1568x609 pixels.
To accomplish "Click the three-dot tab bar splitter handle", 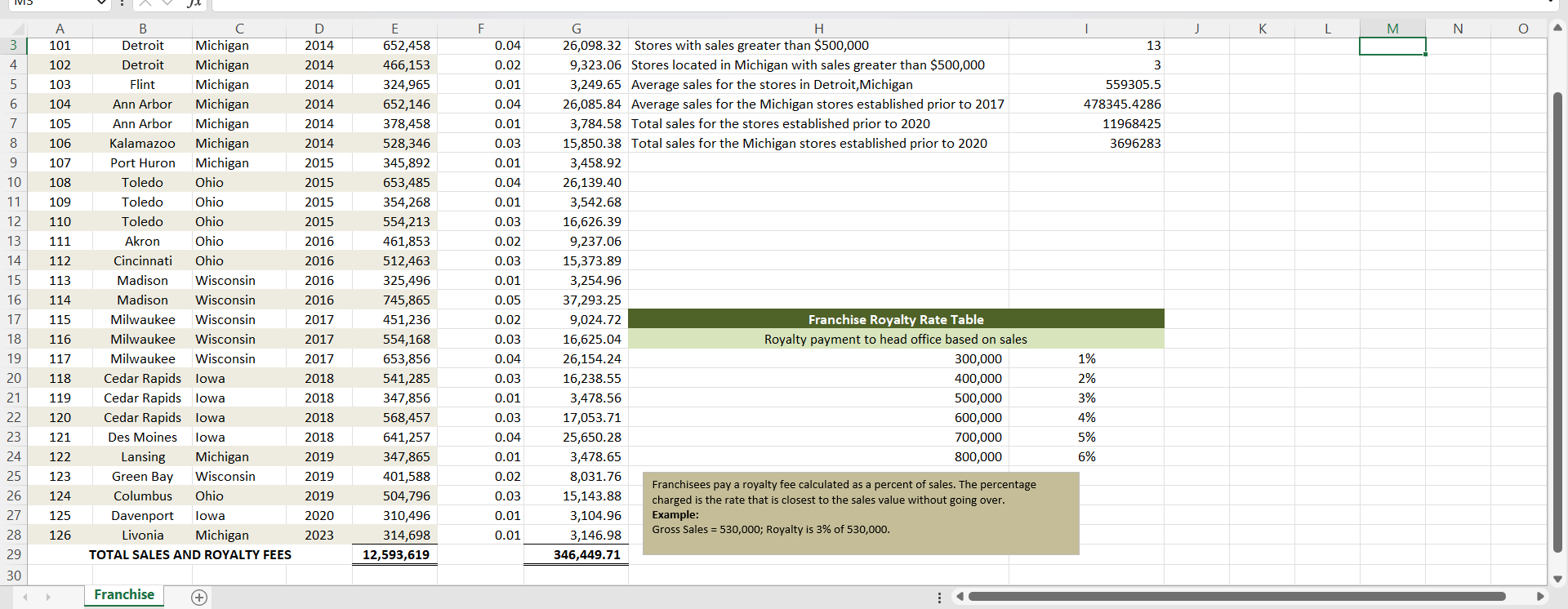I will click(x=939, y=598).
